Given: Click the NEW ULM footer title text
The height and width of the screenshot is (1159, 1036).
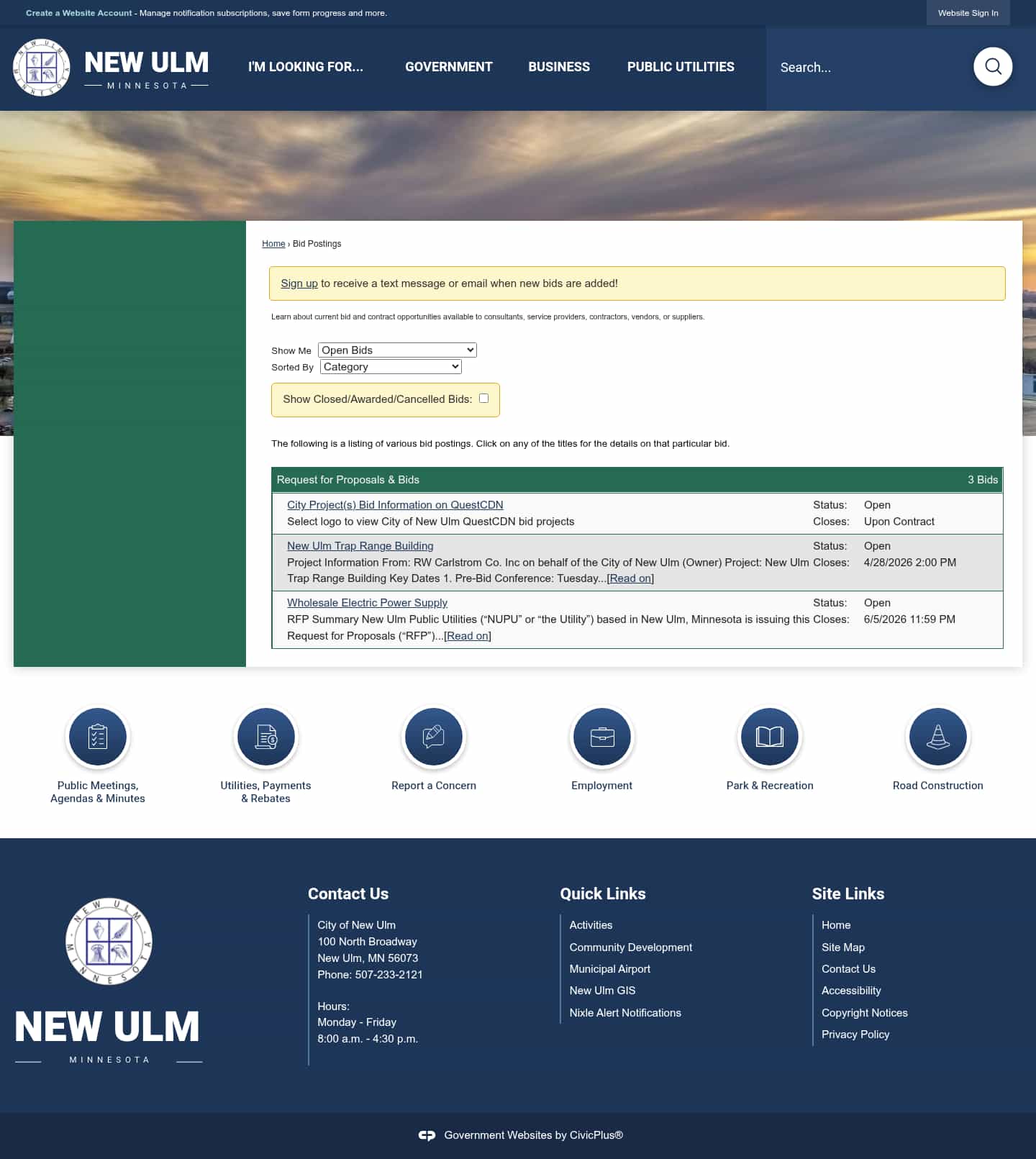Looking at the screenshot, I should coord(107,1027).
